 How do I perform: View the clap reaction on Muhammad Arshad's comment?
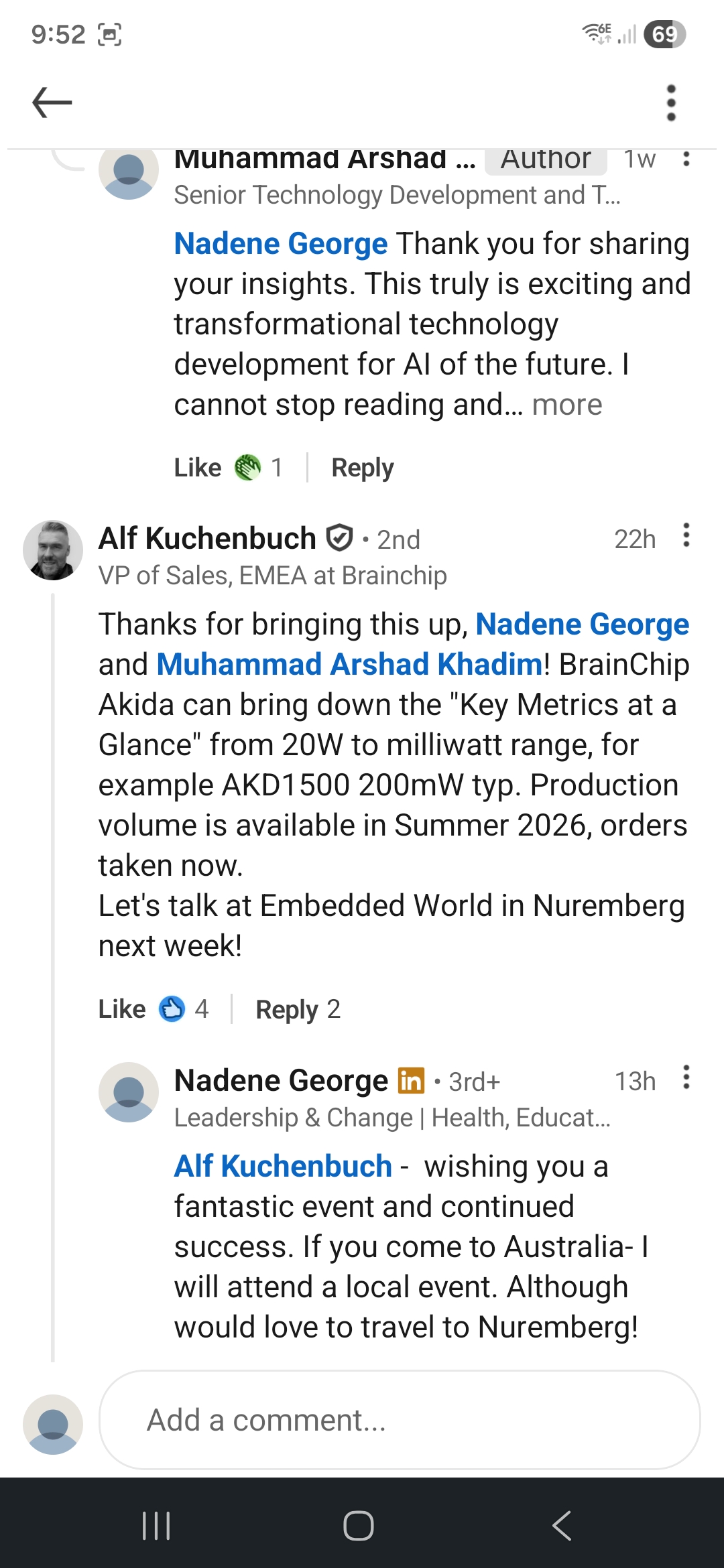tap(248, 467)
